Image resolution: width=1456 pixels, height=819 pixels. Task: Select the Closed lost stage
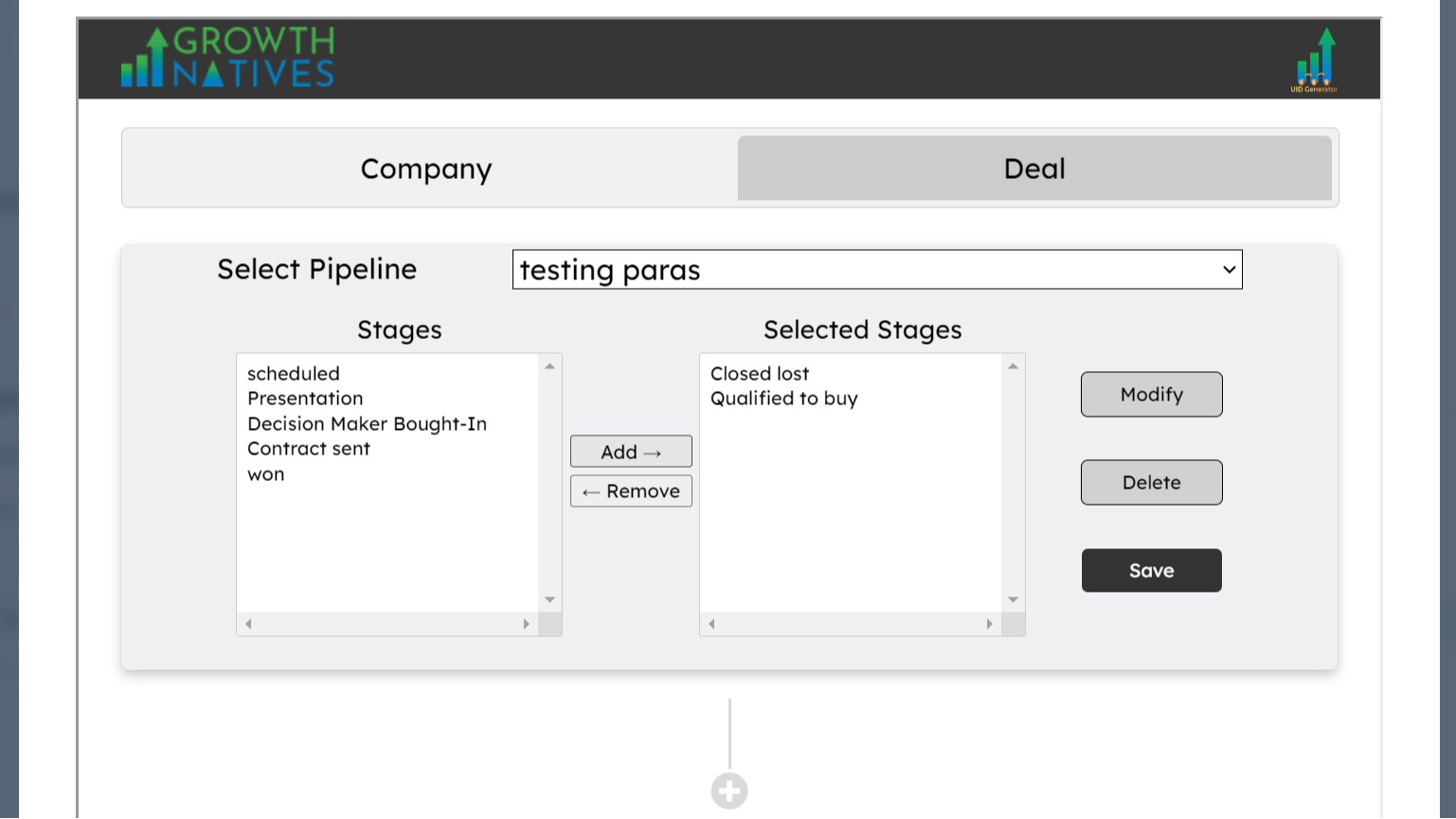[760, 373]
